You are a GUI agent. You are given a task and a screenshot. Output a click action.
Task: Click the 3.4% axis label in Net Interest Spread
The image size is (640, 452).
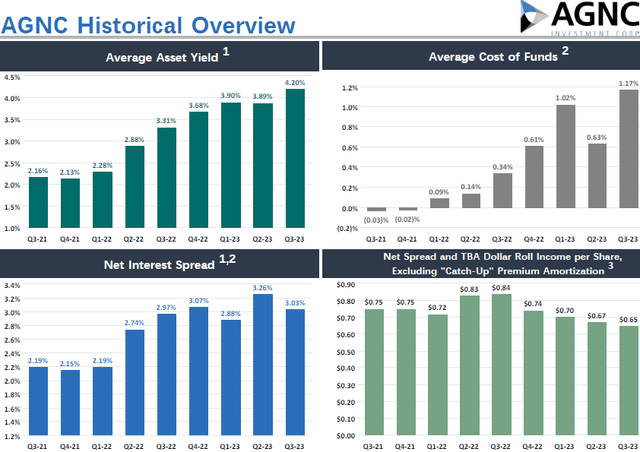pyautogui.click(x=12, y=285)
